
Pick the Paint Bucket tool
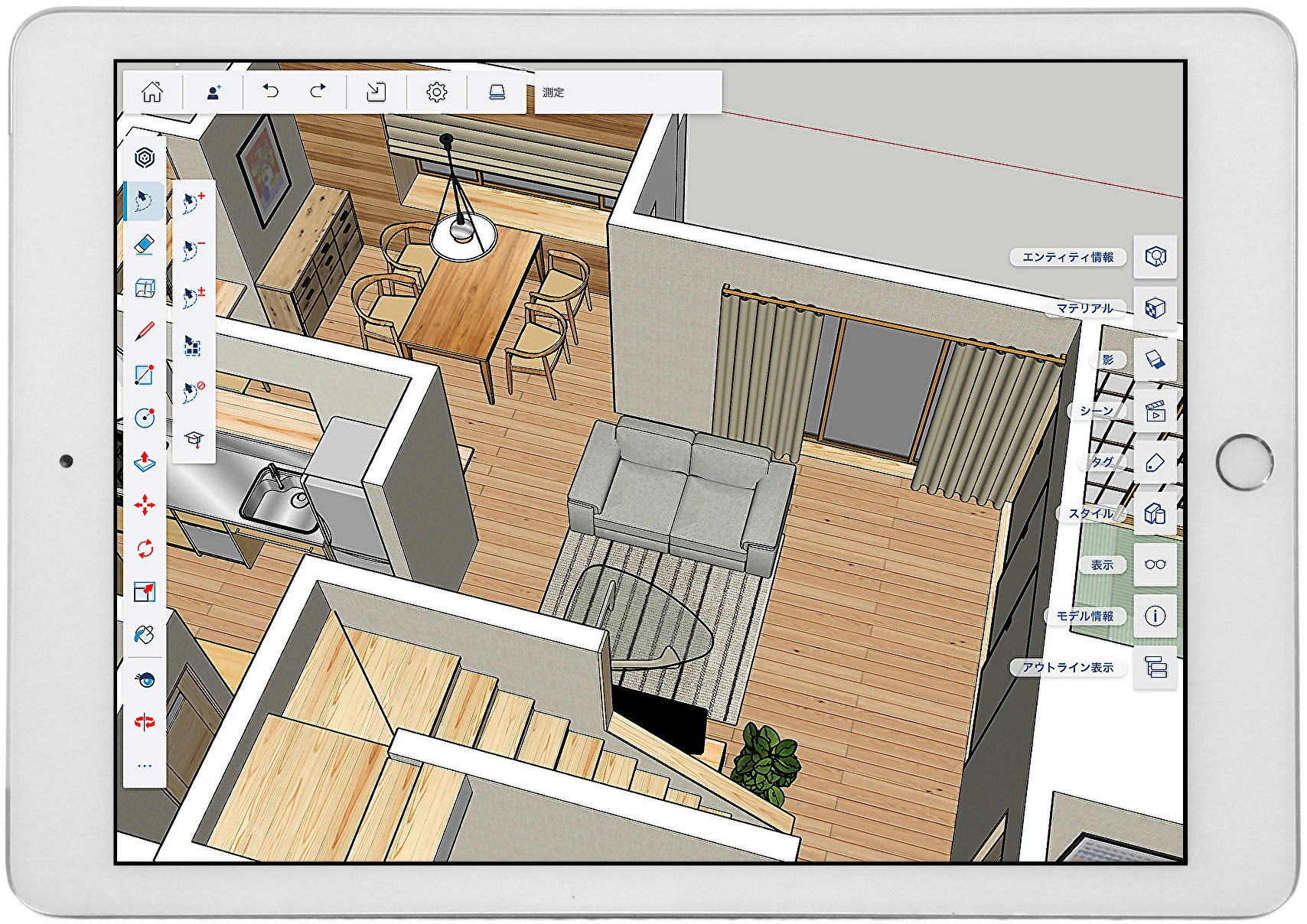pyautogui.click(x=144, y=635)
